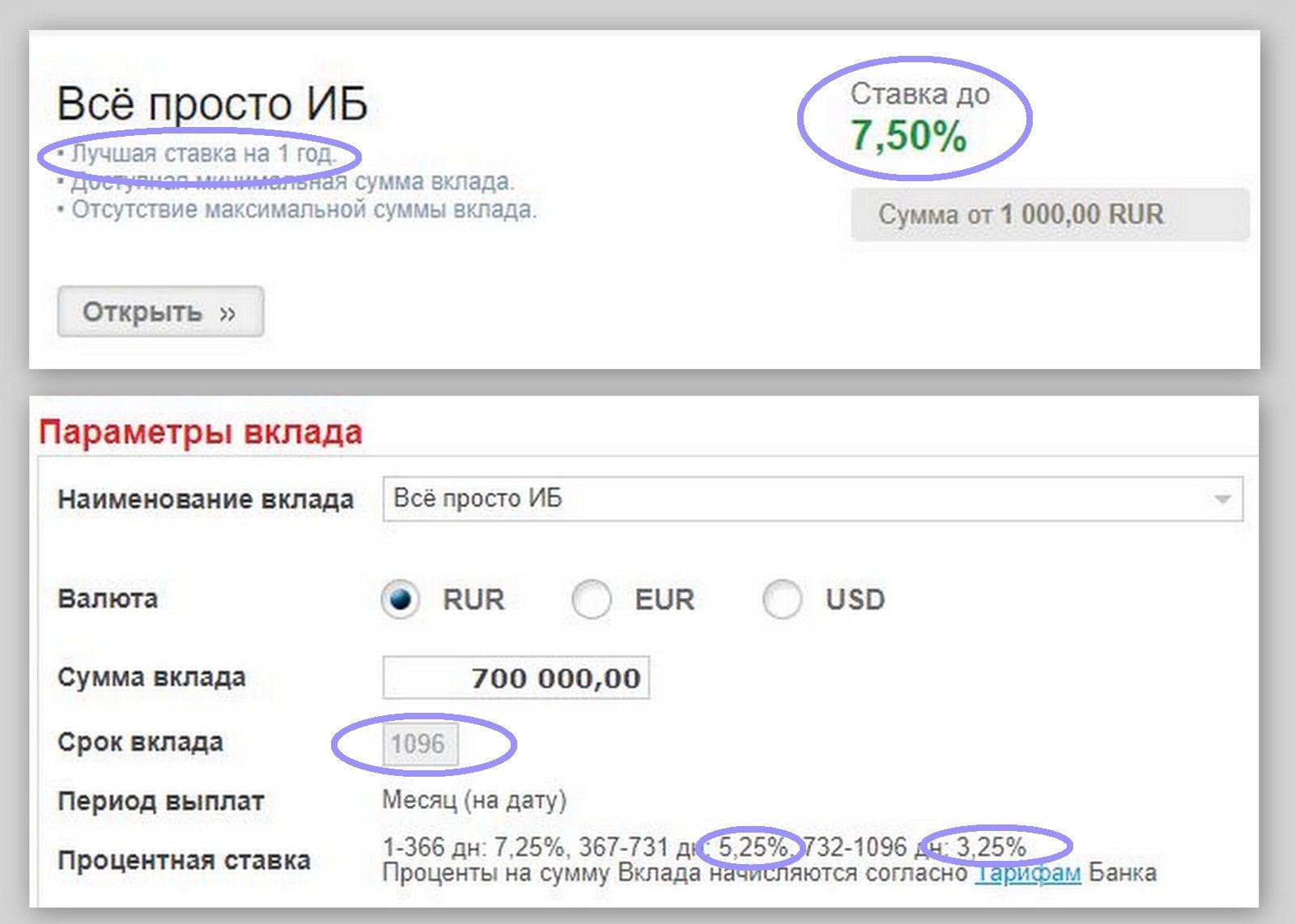Click the Параметры вклада heading
1295x924 pixels.
click(201, 432)
